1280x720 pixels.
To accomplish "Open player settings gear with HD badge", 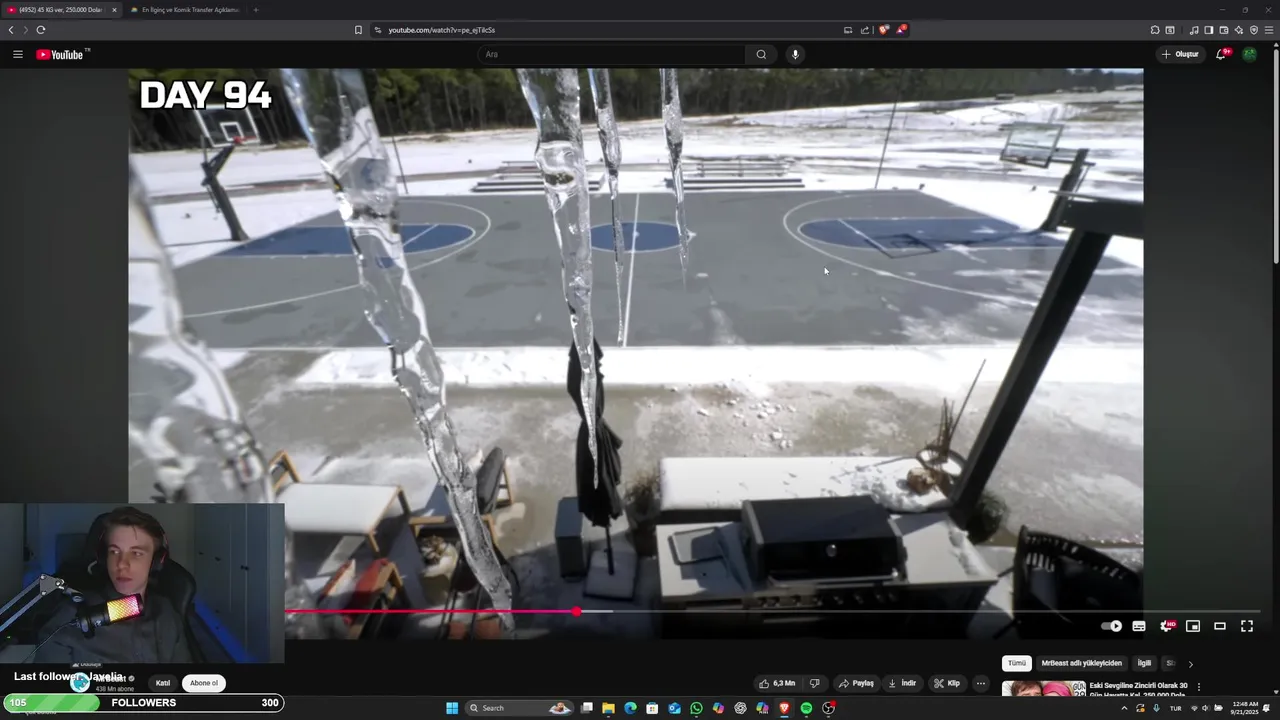I will coord(1166,626).
